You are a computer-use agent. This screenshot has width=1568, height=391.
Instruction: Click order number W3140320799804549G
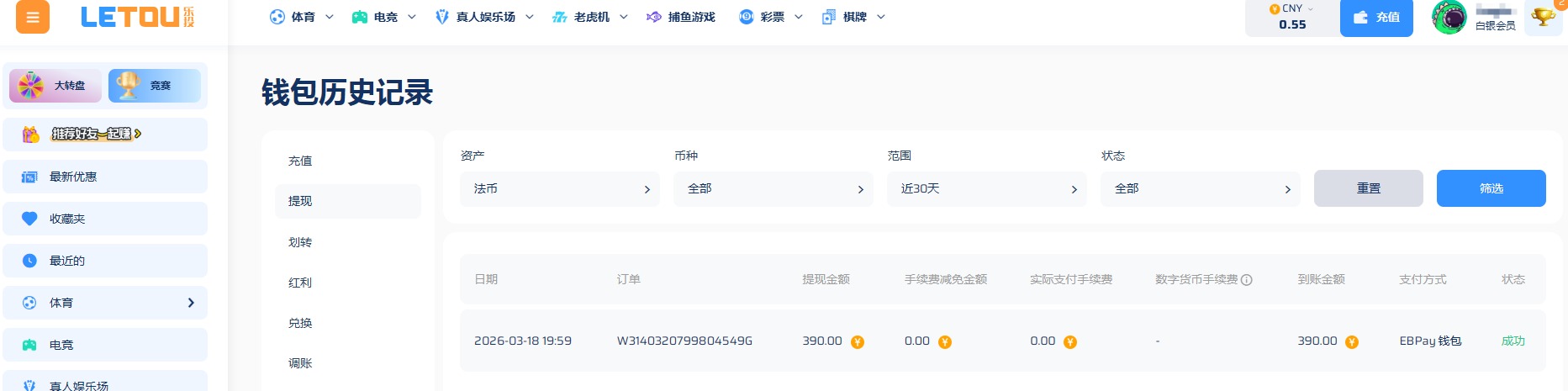coord(684,341)
